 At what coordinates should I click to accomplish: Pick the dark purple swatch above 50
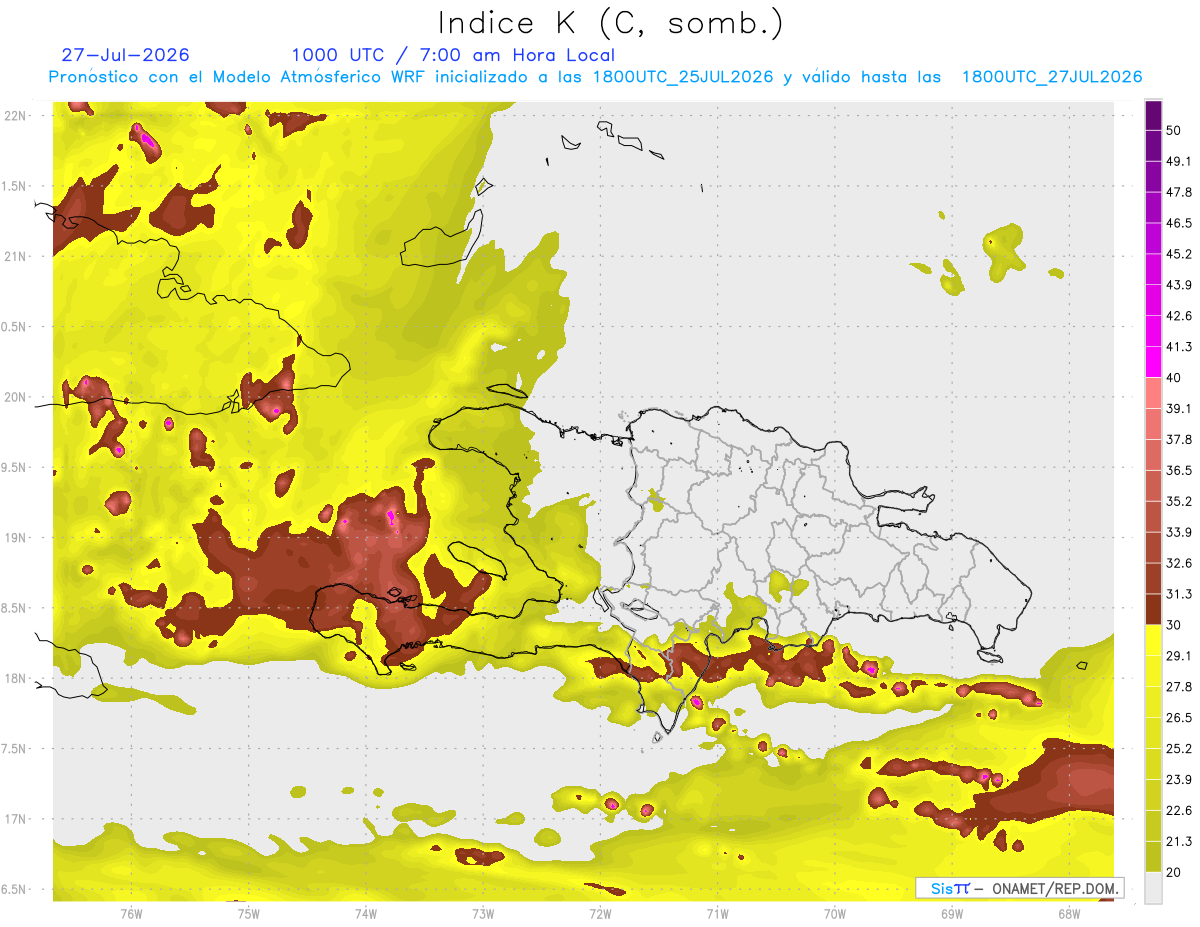coord(1154,116)
